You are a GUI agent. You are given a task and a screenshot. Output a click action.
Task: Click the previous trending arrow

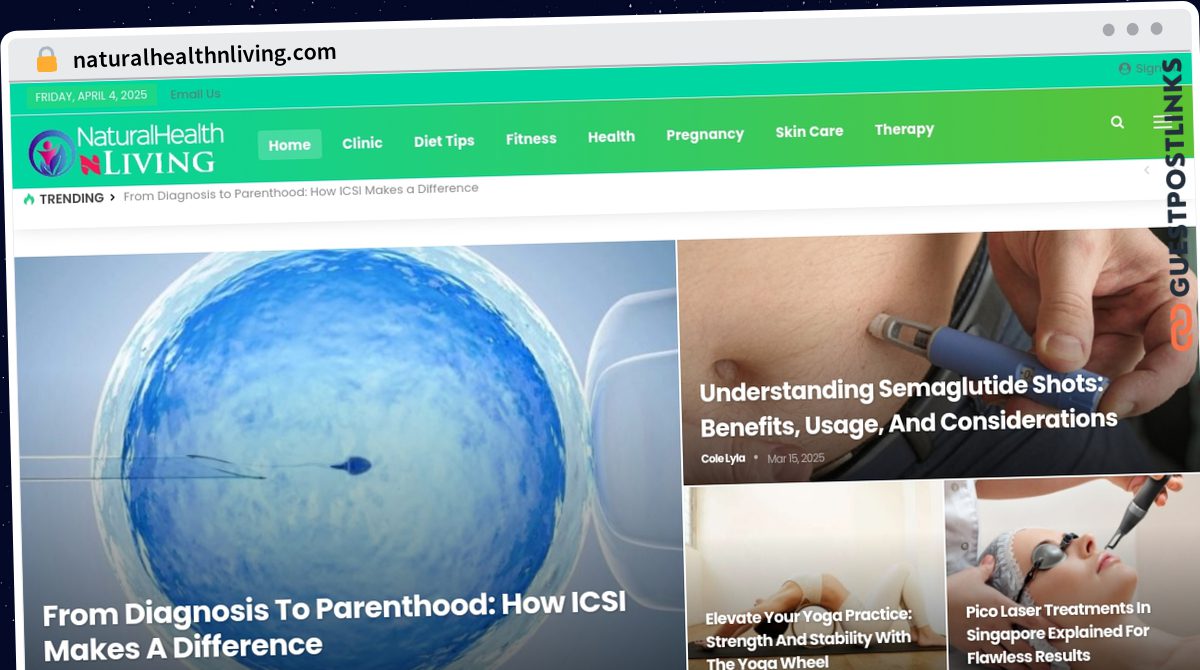coord(1146,170)
